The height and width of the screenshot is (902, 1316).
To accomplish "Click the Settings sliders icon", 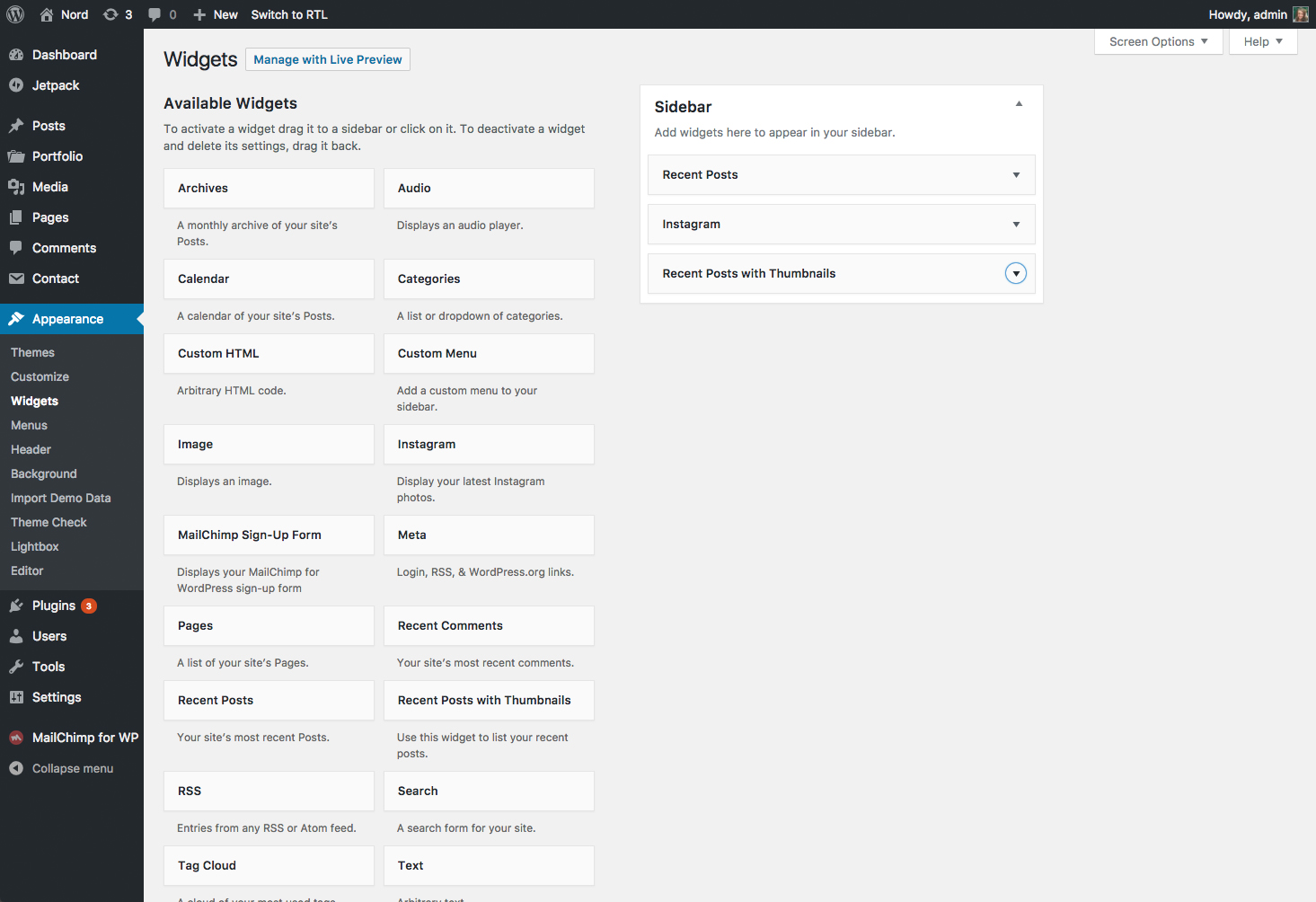I will (x=16, y=697).
